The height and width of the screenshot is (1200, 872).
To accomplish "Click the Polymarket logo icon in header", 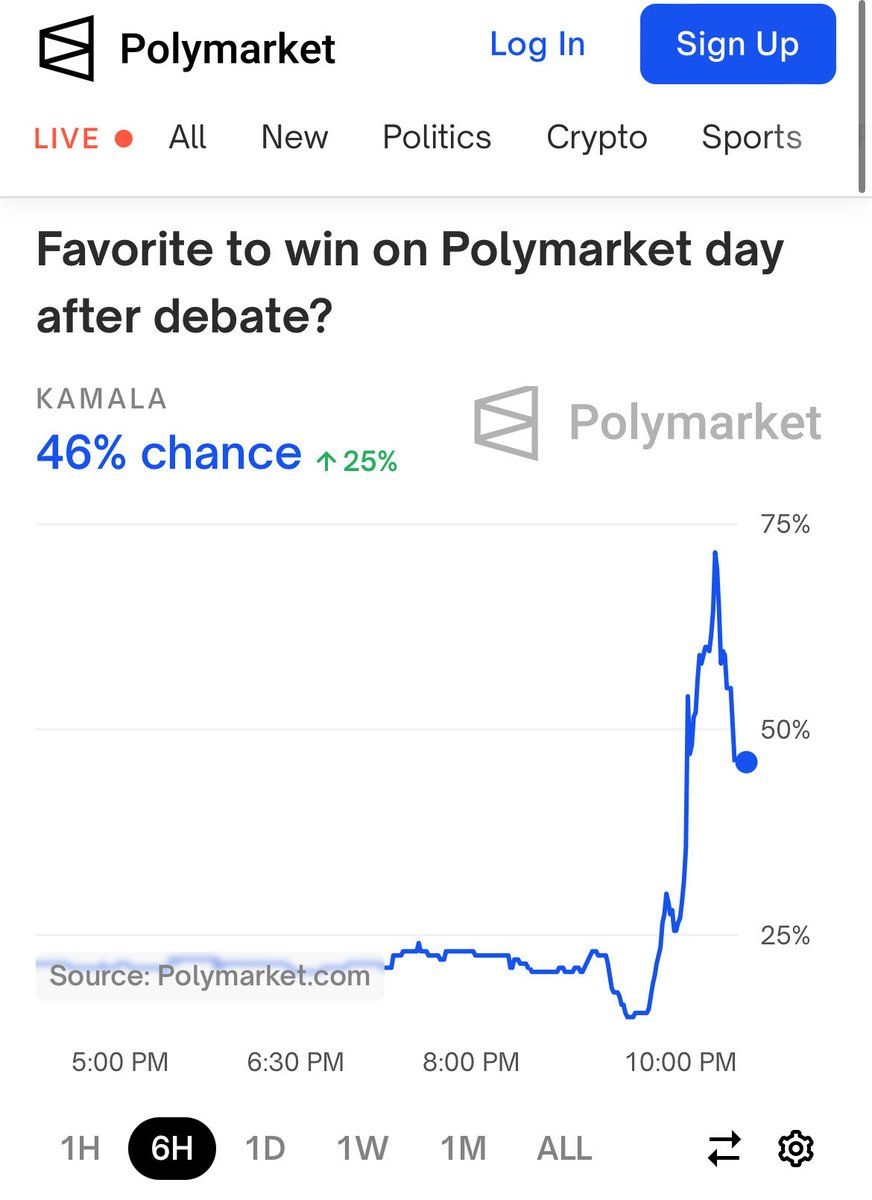I will click(x=67, y=48).
